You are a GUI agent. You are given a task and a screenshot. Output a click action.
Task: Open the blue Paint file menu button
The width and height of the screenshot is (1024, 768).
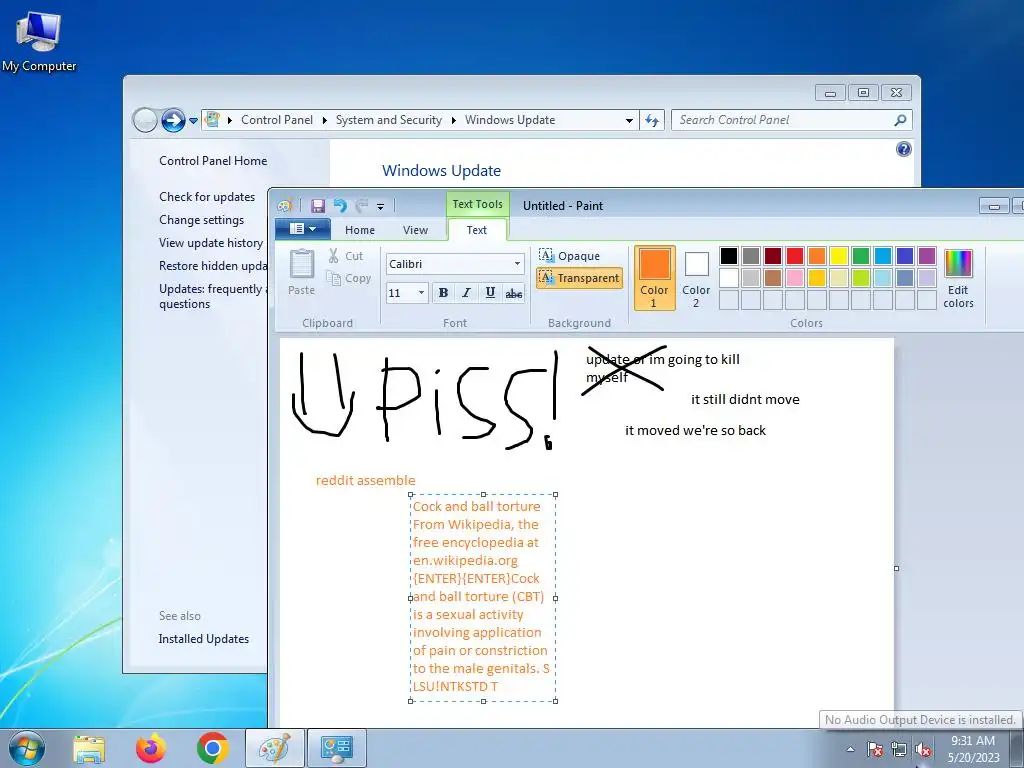[x=302, y=229]
